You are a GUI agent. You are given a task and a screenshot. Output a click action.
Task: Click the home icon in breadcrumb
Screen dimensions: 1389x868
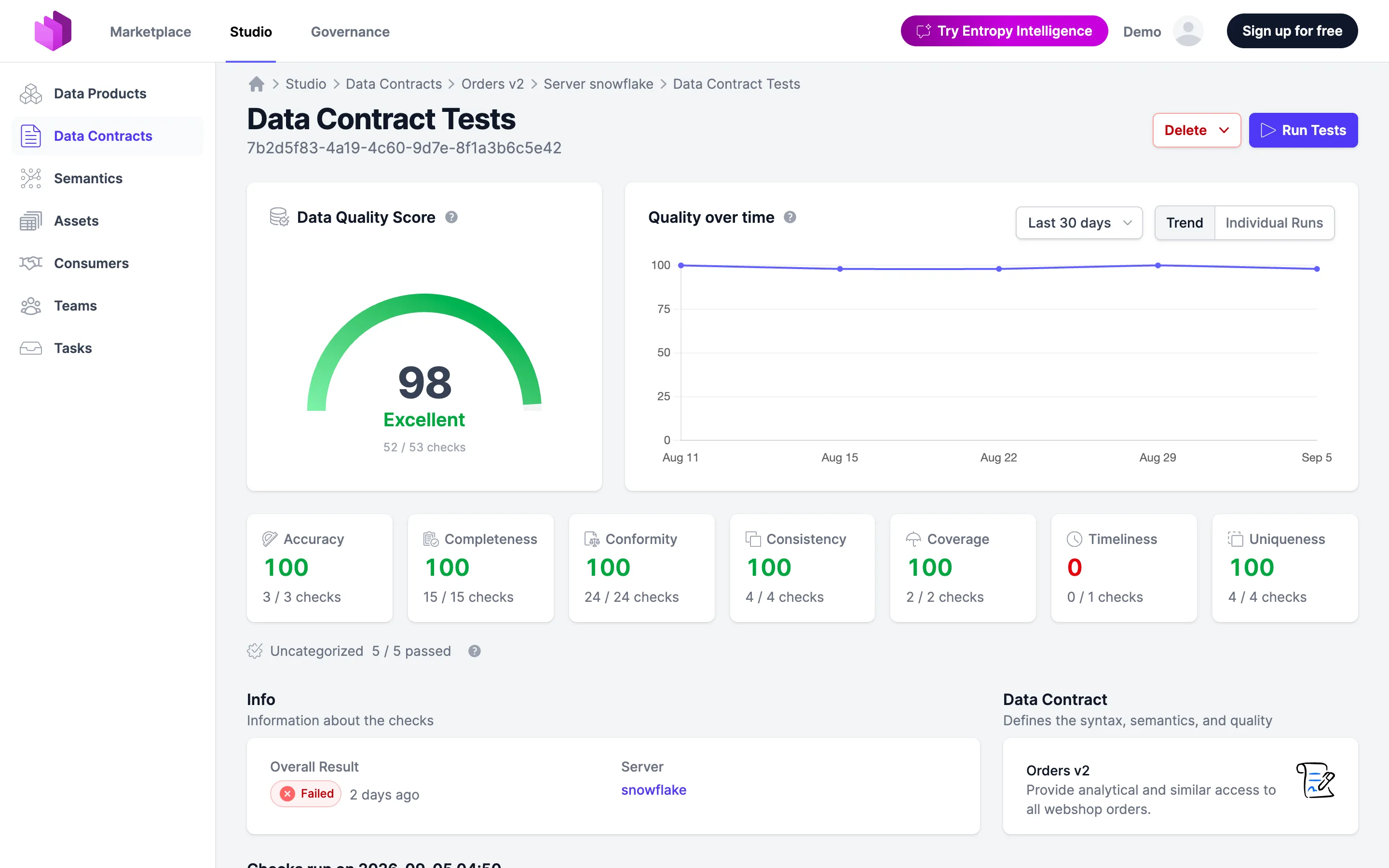(x=257, y=84)
